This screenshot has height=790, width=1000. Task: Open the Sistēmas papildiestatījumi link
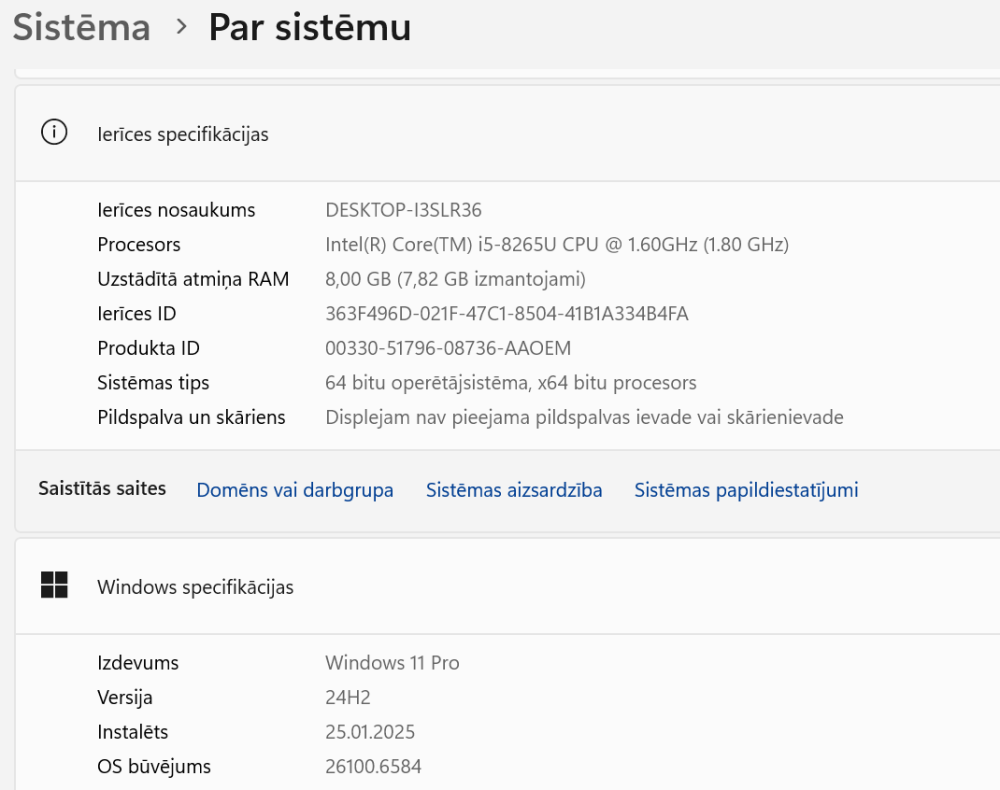(x=746, y=490)
